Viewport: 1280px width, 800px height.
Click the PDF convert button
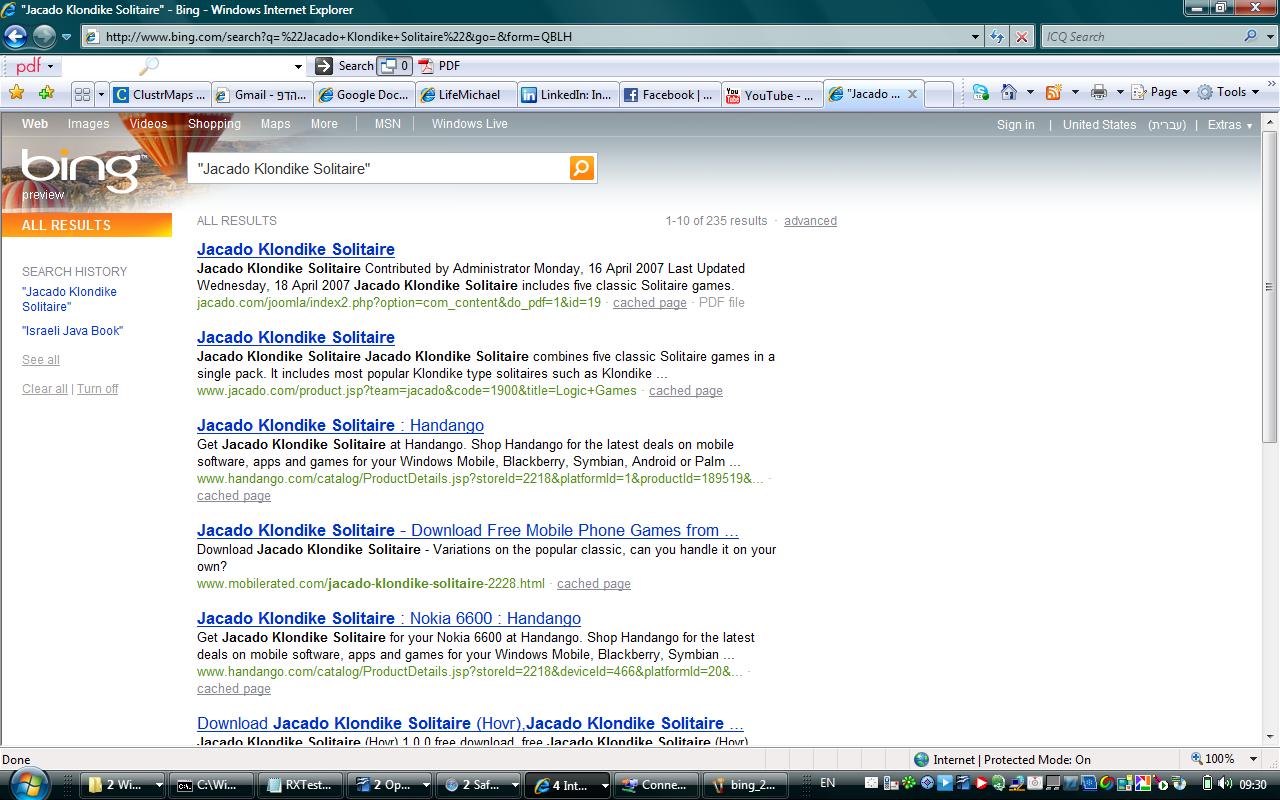pos(440,66)
